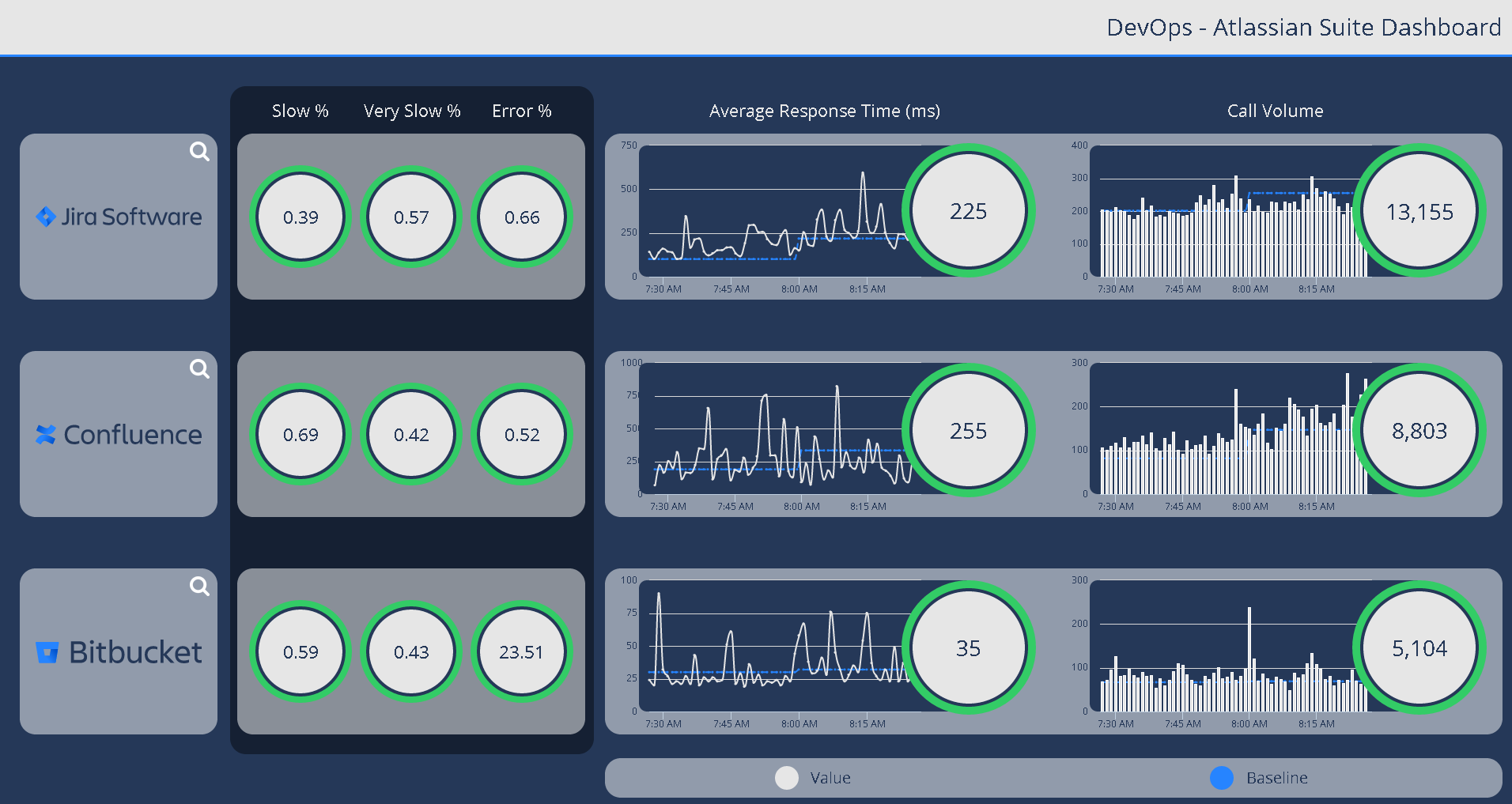Click Bitbucket response time gauge 35
Image resolution: width=1512 pixels, height=804 pixels.
(x=969, y=647)
